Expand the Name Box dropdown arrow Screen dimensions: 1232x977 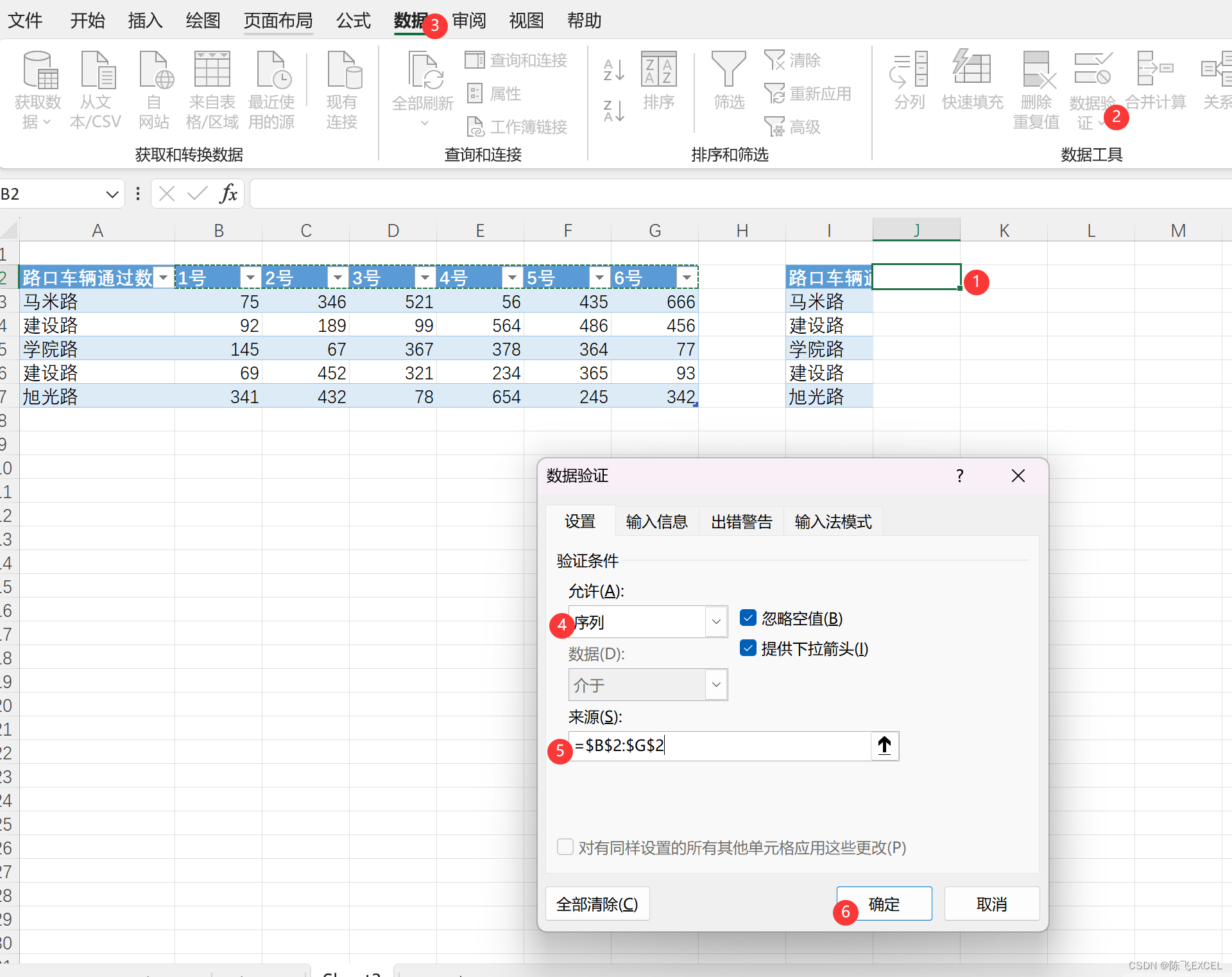[x=112, y=194]
